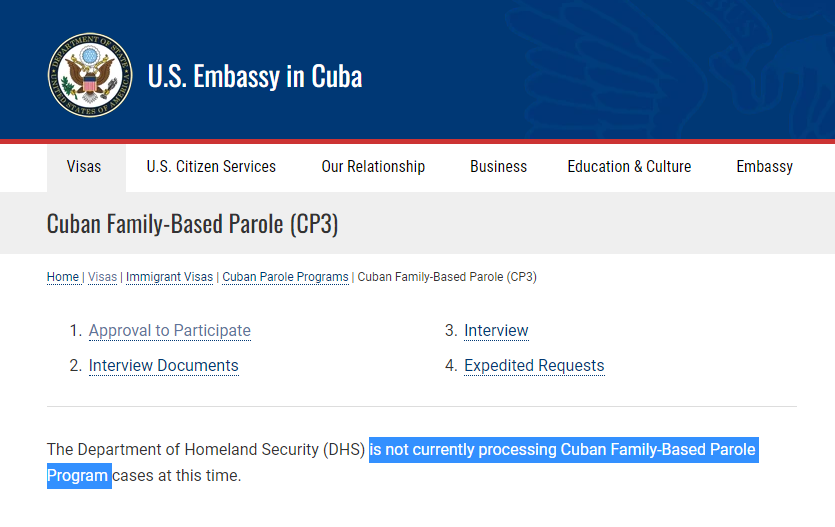Click the Cuban Family-Based Parole (CP3) heading
This screenshot has width=835, height=527.
pyautogui.click(x=193, y=224)
